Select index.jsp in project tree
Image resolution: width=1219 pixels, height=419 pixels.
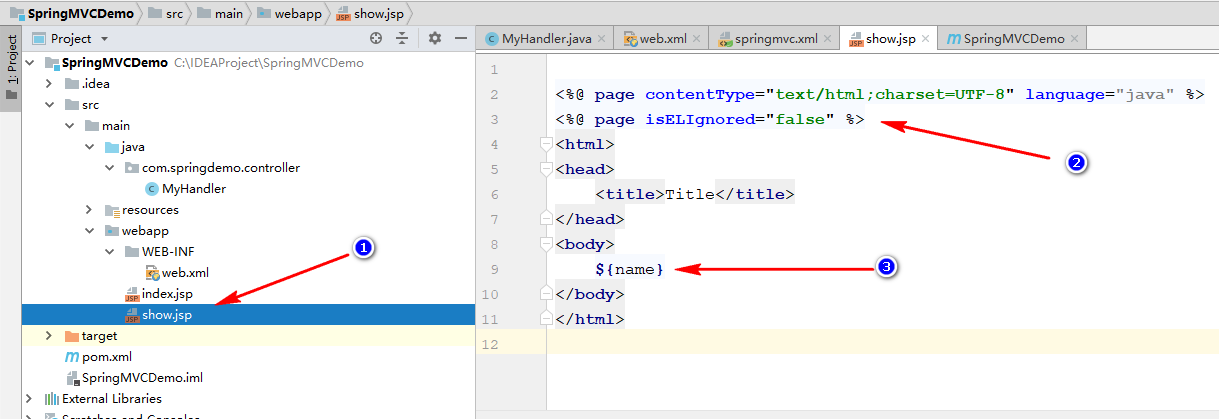(x=167, y=293)
